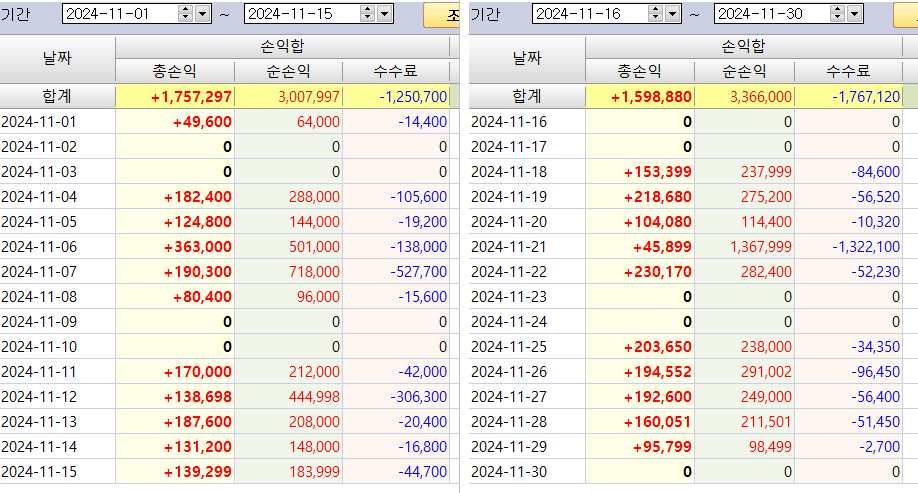This screenshot has width=918, height=493.
Task: Select the -1,322,100 fee cell
Action: pyautogui.click(x=848, y=247)
